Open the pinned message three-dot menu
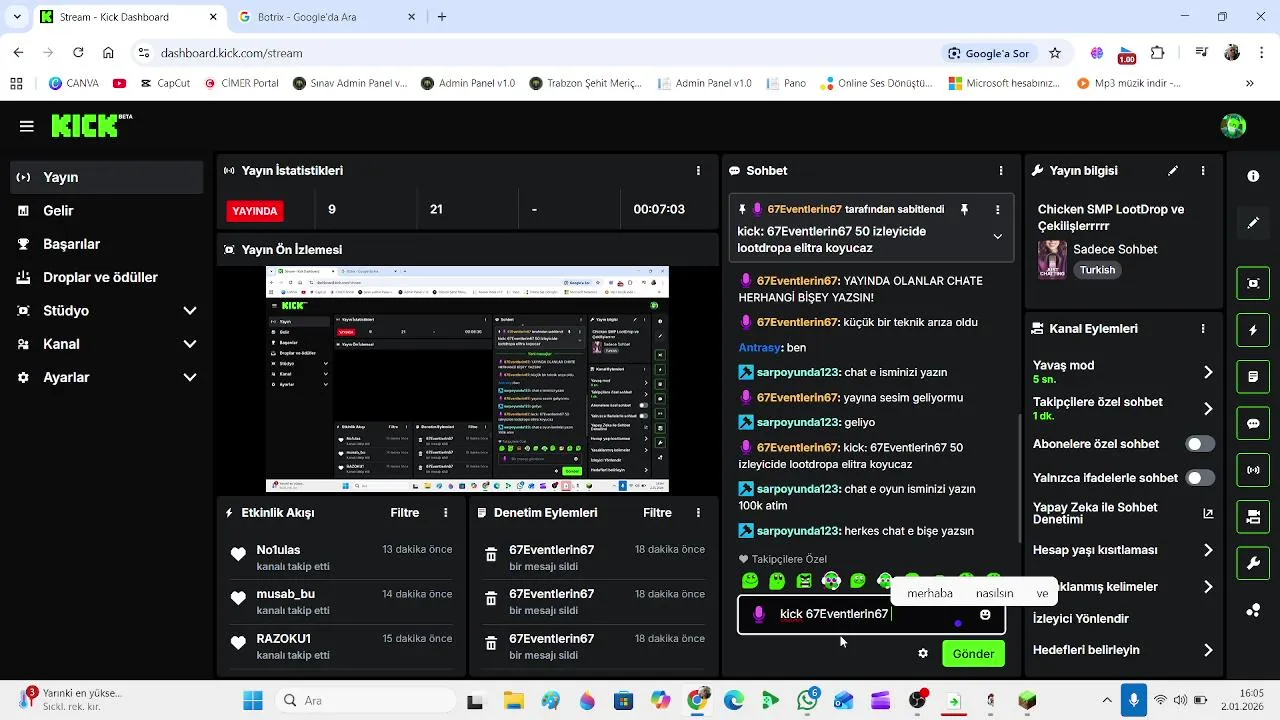Viewport: 1280px width, 720px height. click(997, 210)
